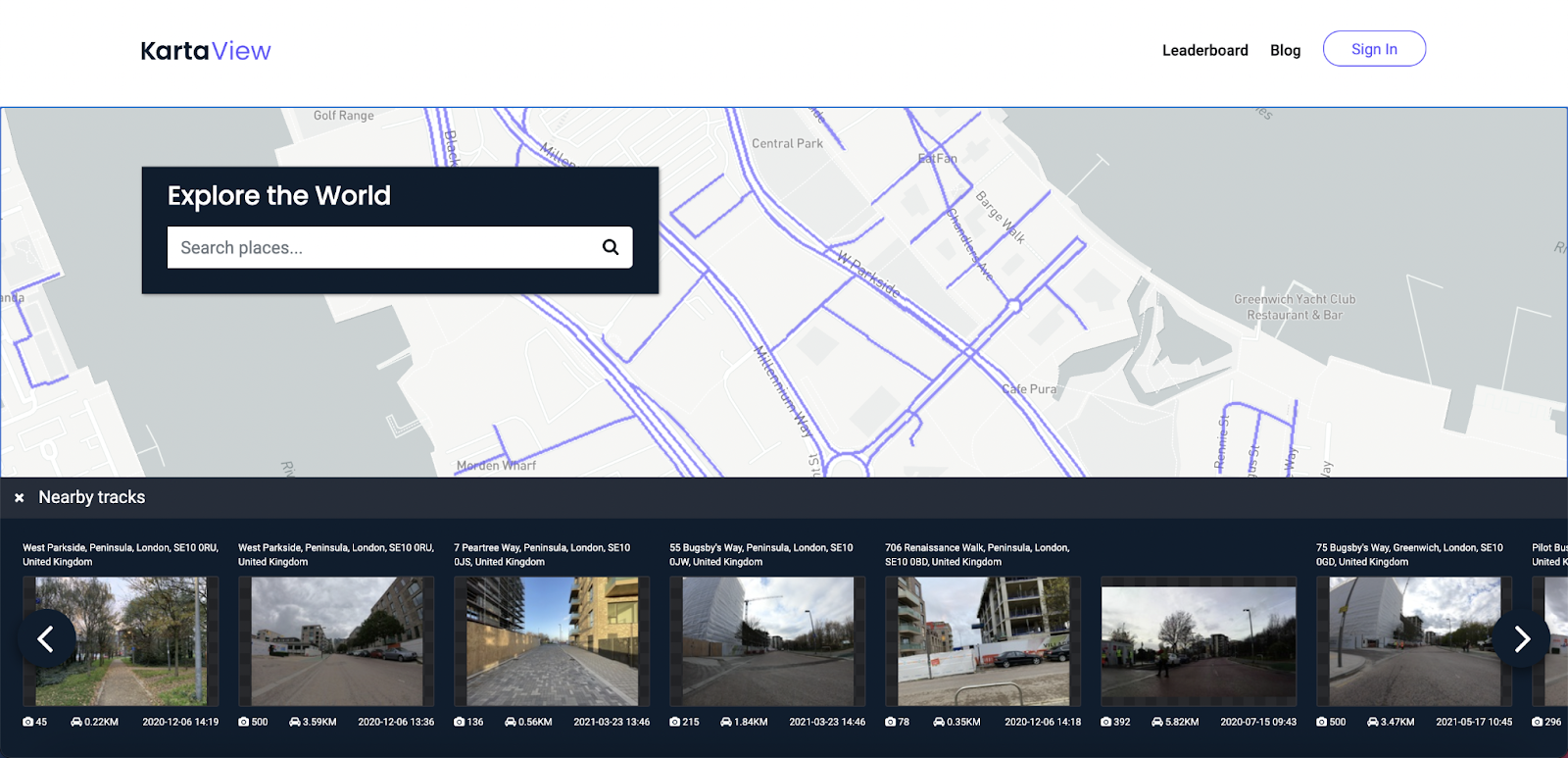1568x758 pixels.
Task: Click the date '2020-07-15 09:43'
Action: (1258, 722)
